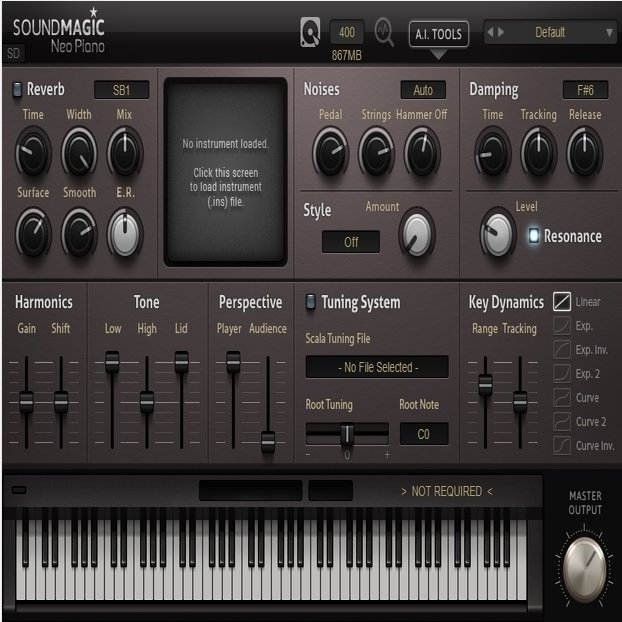Go to the previous preset
This screenshot has height=622, width=622.
(491, 32)
